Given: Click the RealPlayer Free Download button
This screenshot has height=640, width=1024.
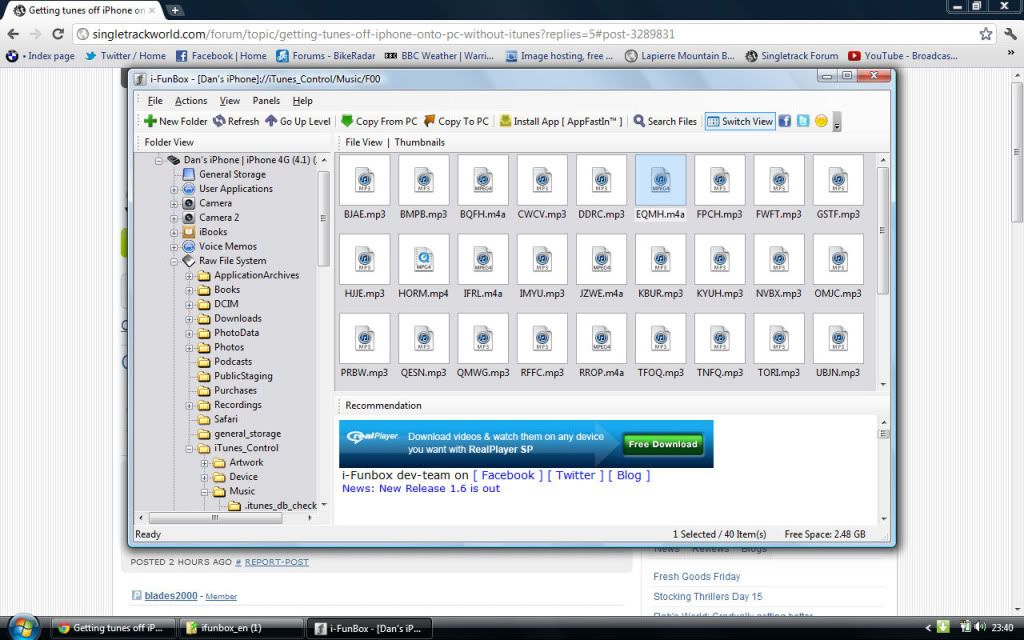Looking at the screenshot, I should click(662, 444).
